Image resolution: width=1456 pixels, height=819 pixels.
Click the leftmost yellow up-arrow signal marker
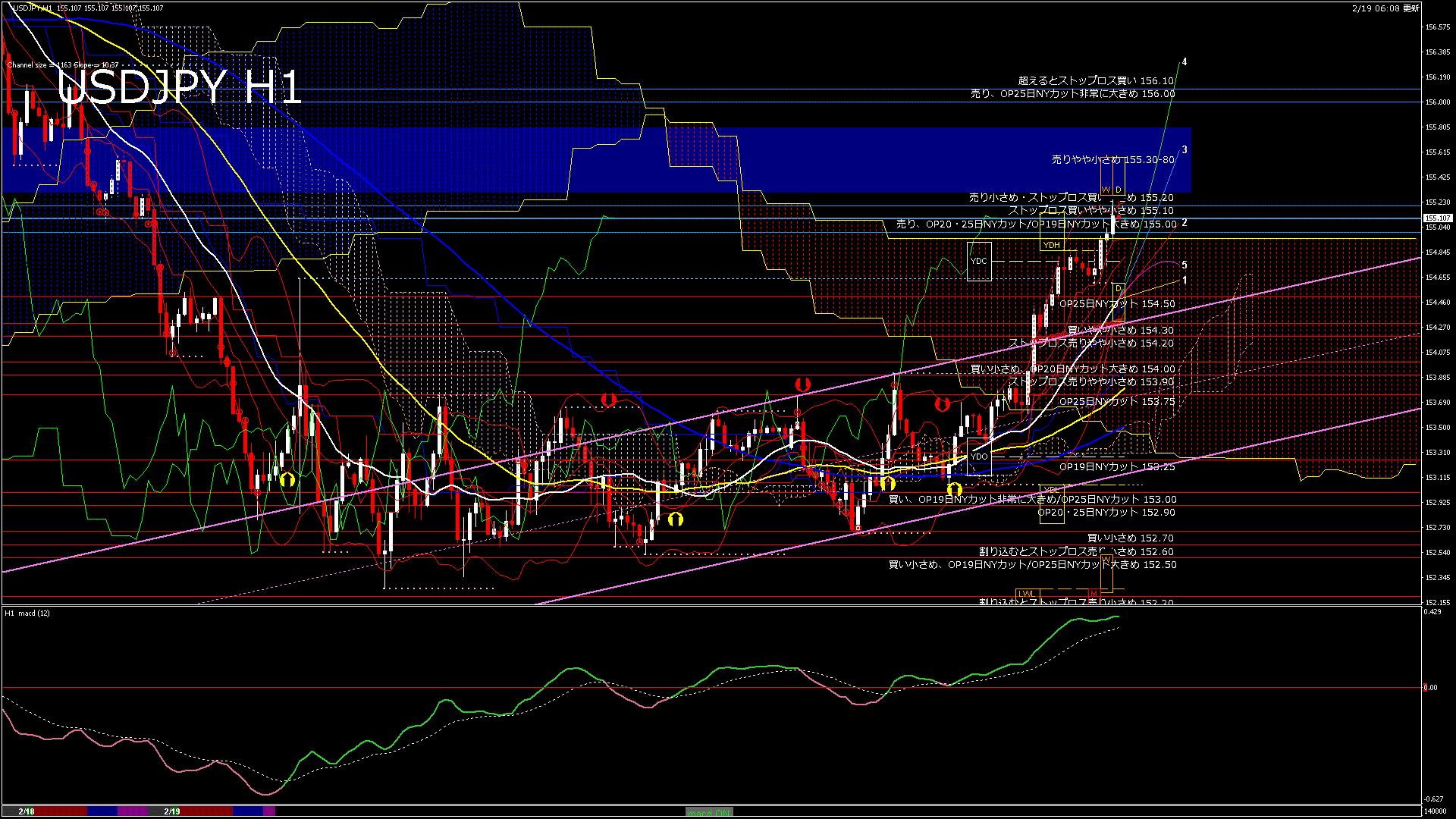pyautogui.click(x=287, y=479)
